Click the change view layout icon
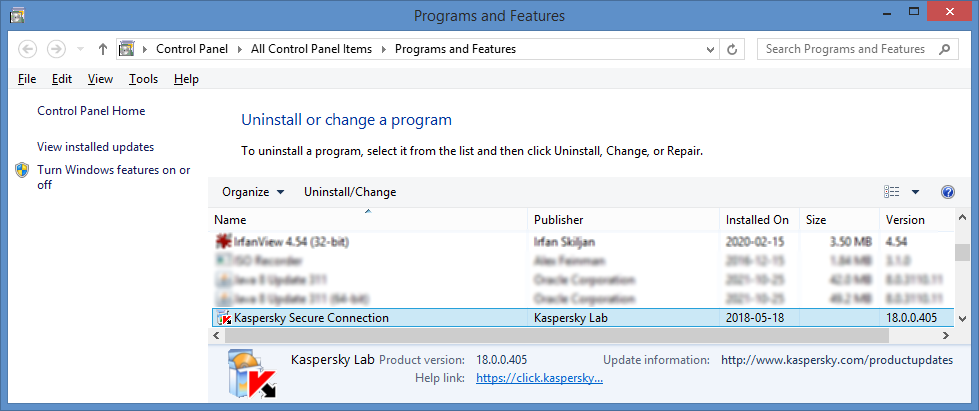 [892, 192]
